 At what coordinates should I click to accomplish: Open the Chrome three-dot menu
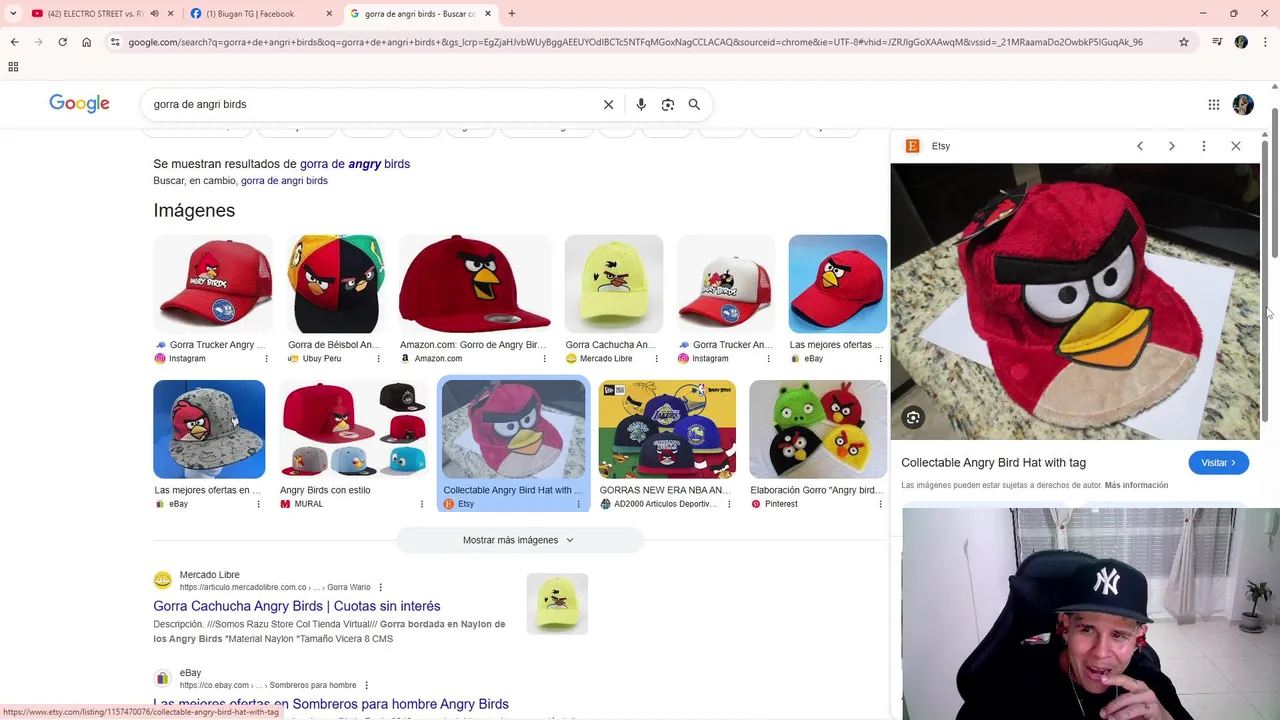click(1266, 42)
